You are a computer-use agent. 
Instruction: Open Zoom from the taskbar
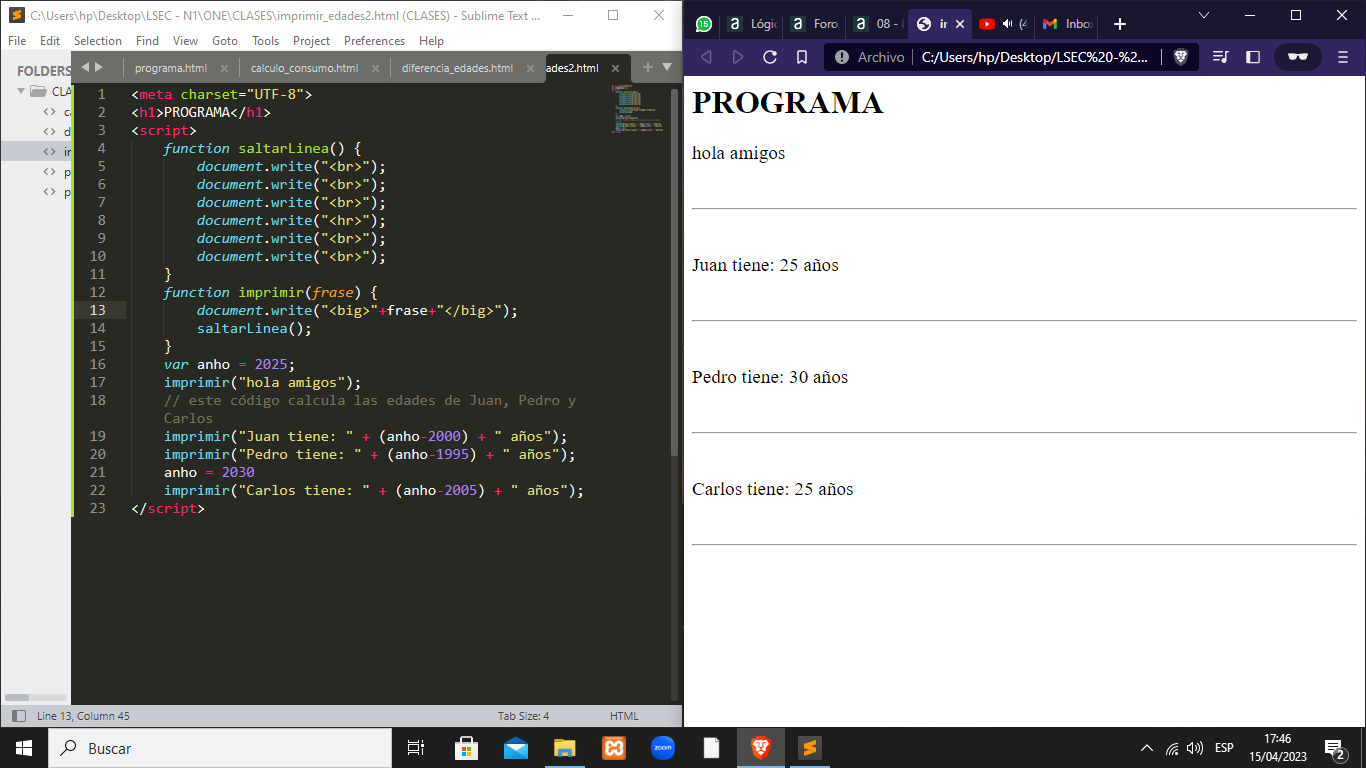click(x=662, y=748)
